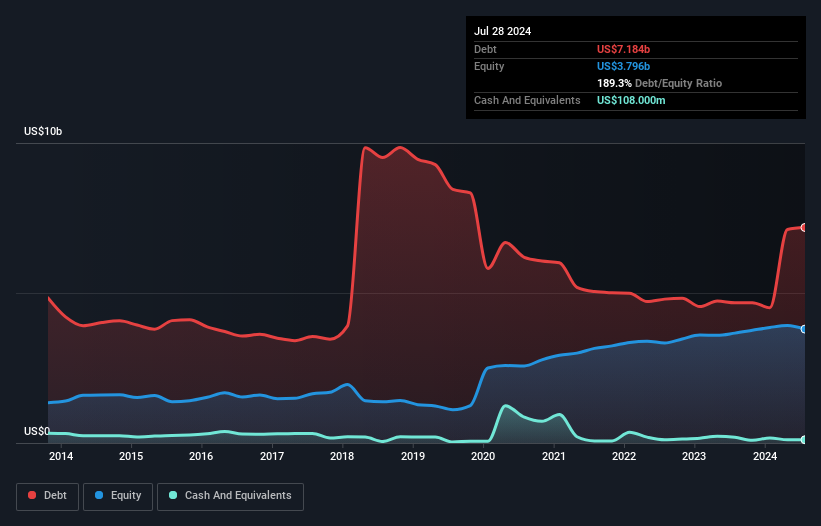Toggle the Debt series legend button
This screenshot has width=821, height=526.
pyautogui.click(x=47, y=496)
